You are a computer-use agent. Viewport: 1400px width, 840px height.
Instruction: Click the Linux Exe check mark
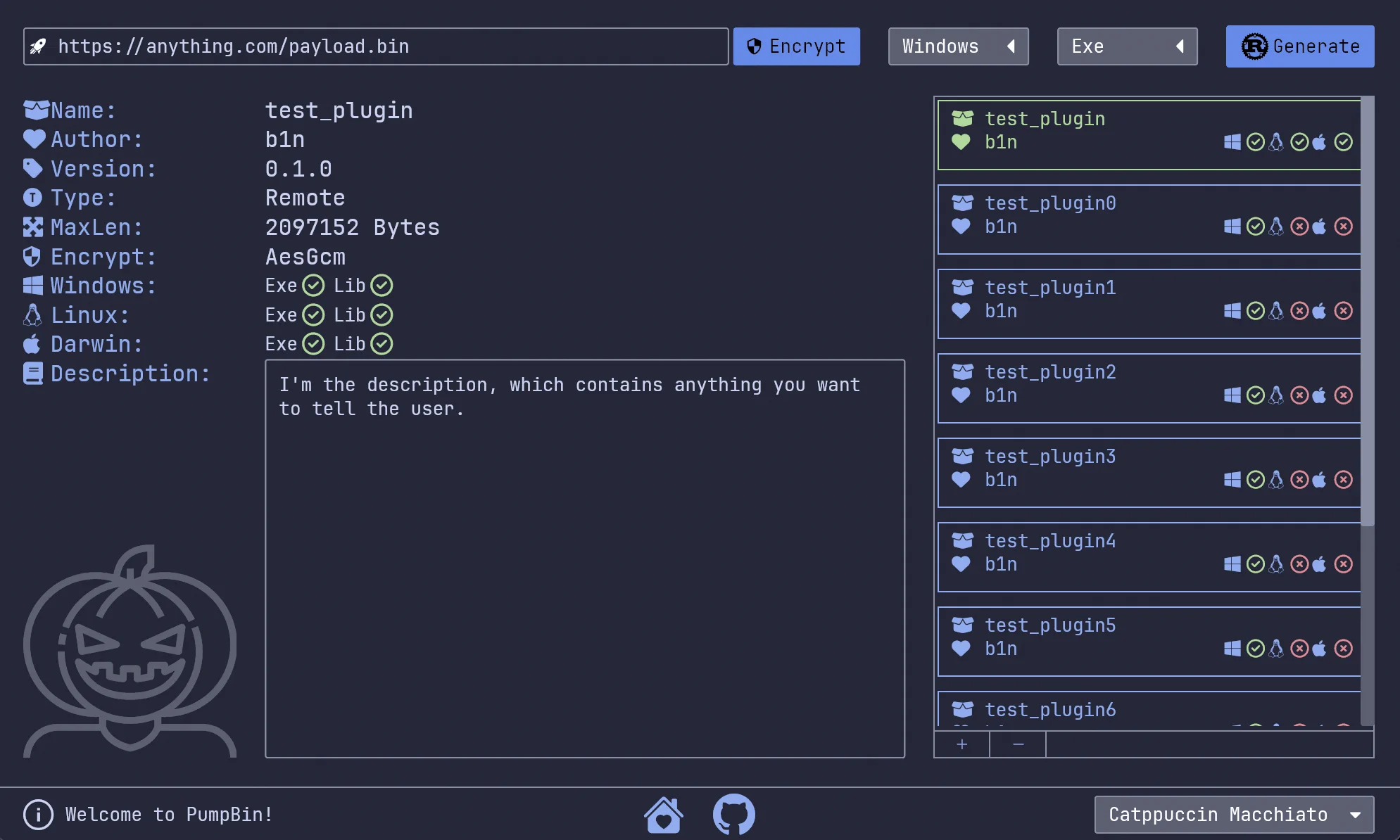313,315
